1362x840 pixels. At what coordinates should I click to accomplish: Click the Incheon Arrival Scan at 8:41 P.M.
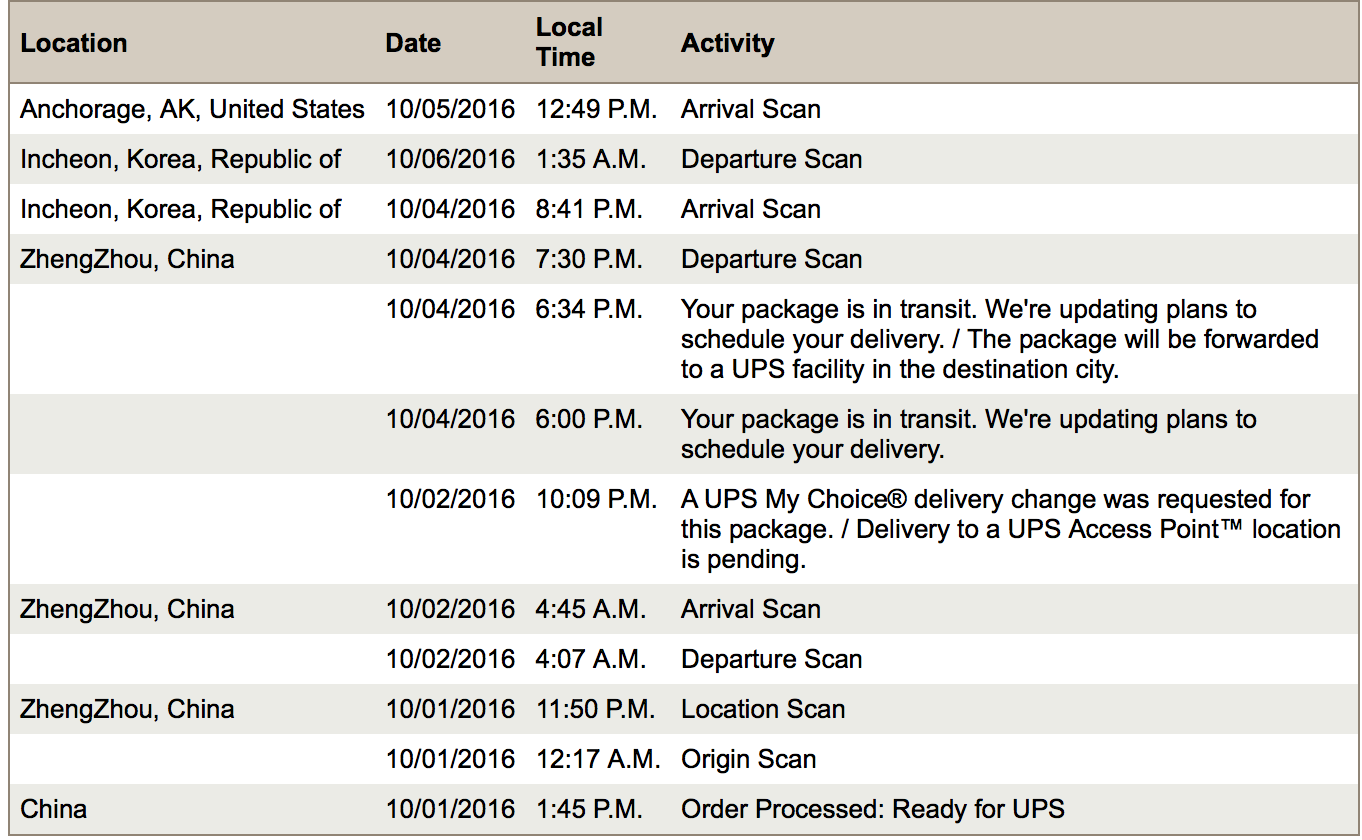[751, 209]
